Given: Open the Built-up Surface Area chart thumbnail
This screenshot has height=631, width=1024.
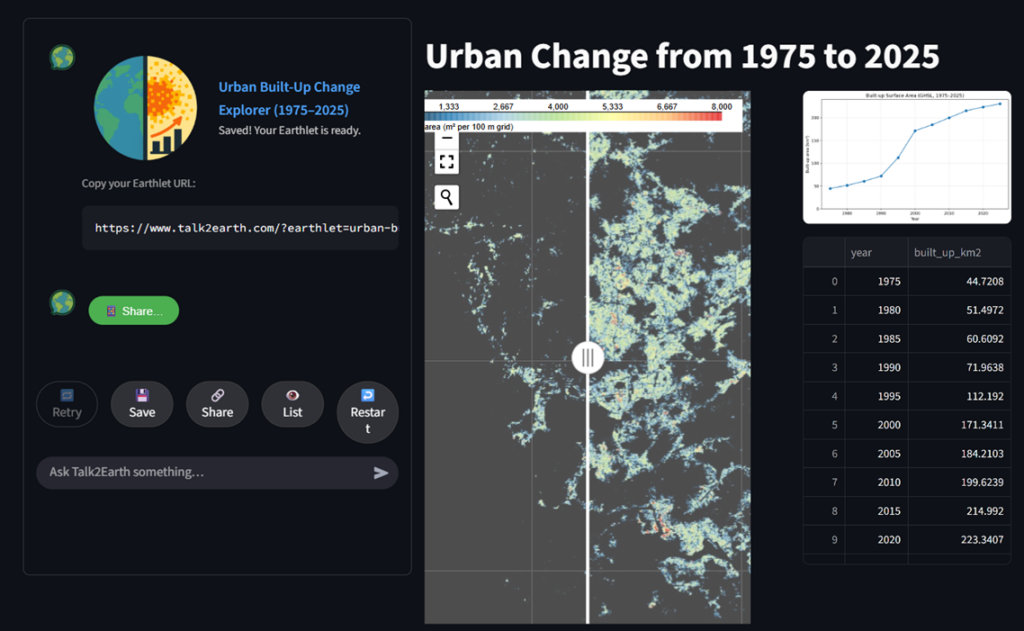Looking at the screenshot, I should point(906,157).
